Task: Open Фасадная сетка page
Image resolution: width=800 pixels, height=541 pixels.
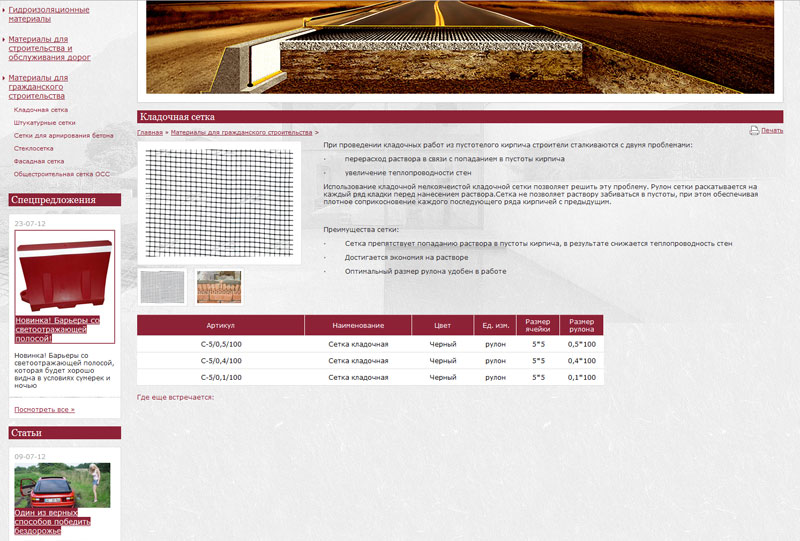Action: [x=40, y=161]
